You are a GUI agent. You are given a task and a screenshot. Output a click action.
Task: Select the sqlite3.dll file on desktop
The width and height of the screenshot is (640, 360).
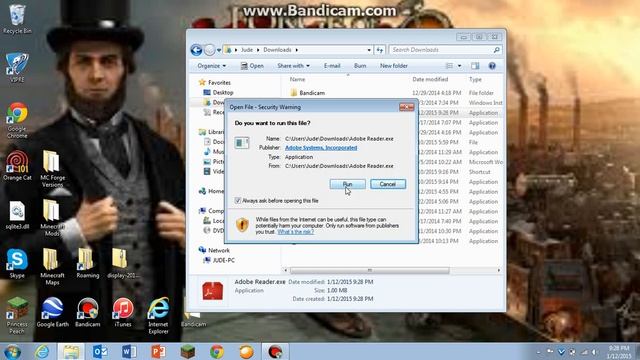tap(17, 215)
